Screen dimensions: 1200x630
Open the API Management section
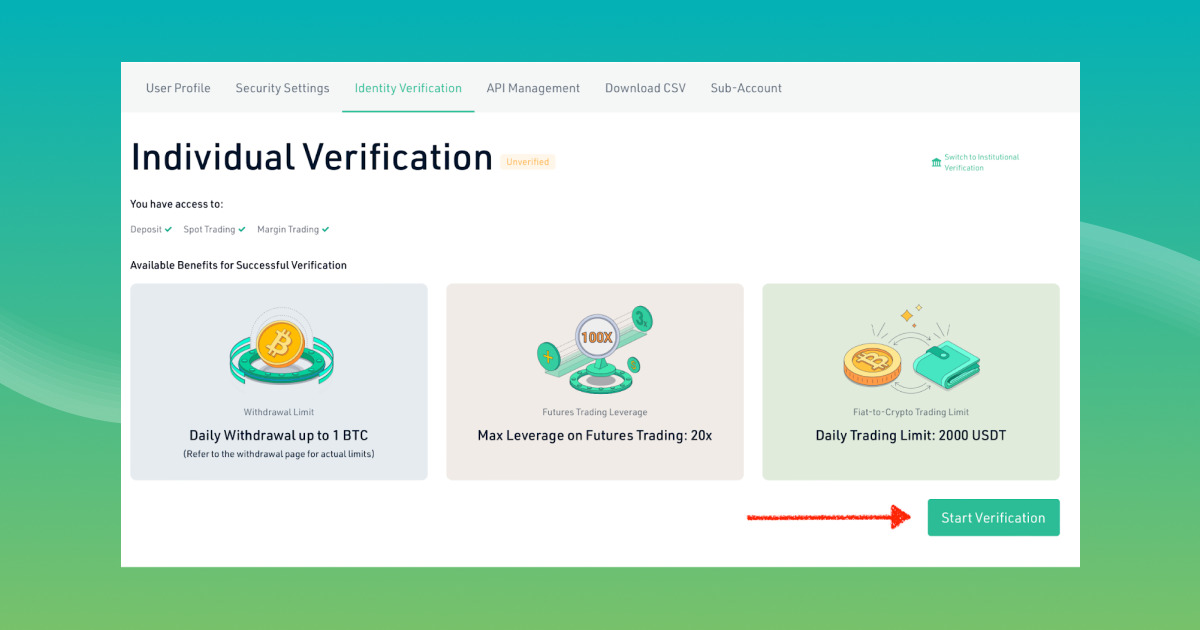(x=533, y=88)
